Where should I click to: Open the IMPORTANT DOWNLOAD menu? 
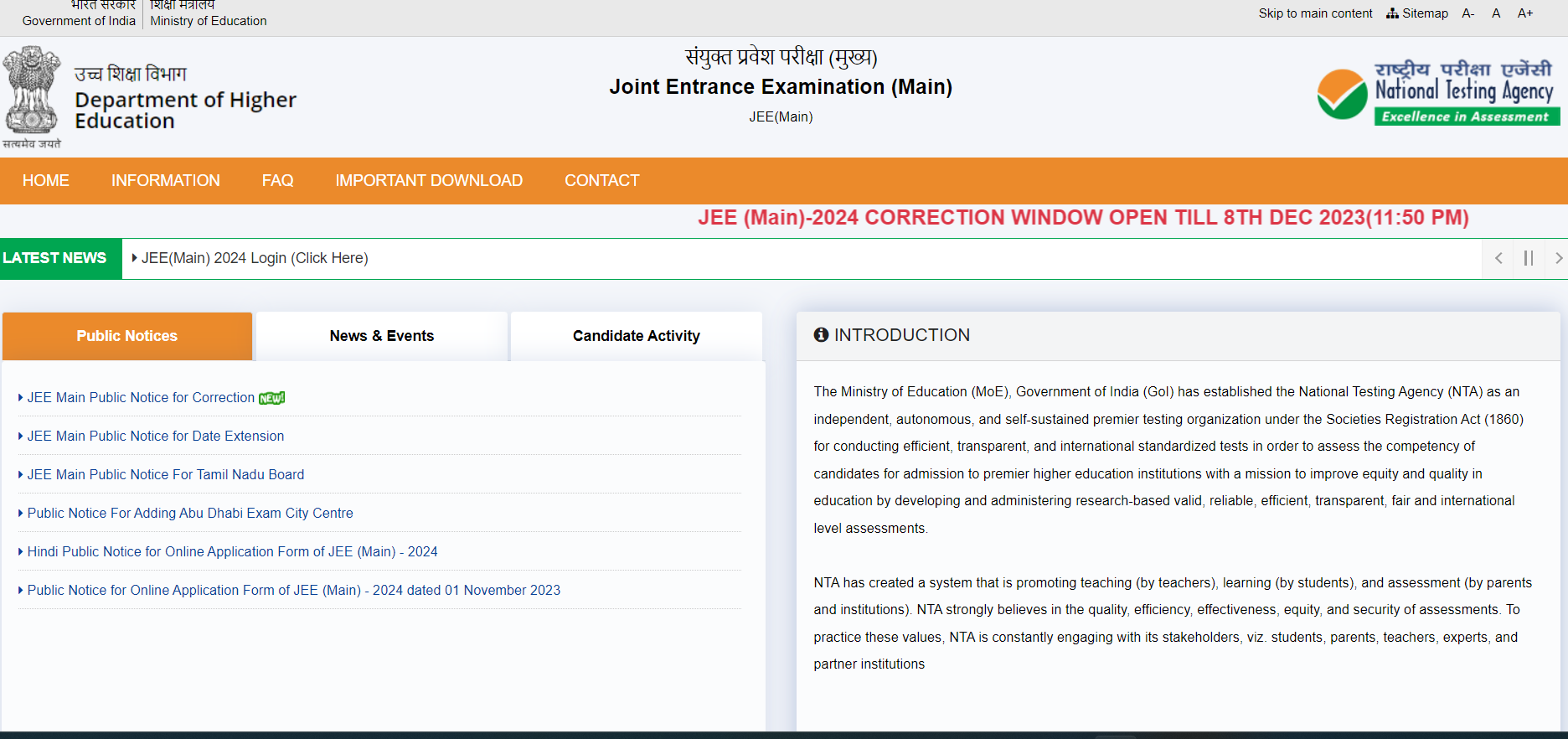pyautogui.click(x=429, y=181)
